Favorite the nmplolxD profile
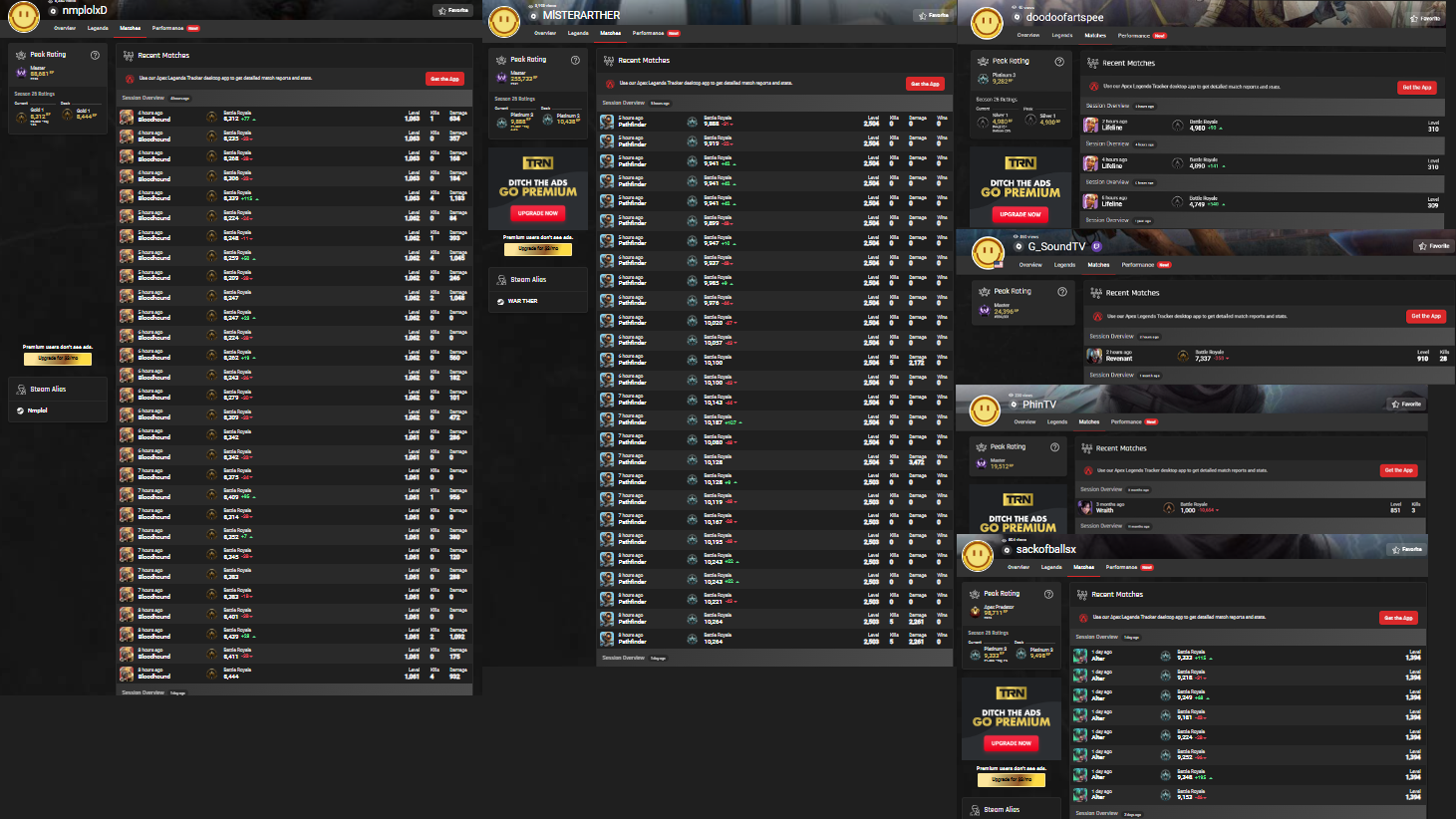Image resolution: width=1456 pixels, height=819 pixels. pos(453,10)
